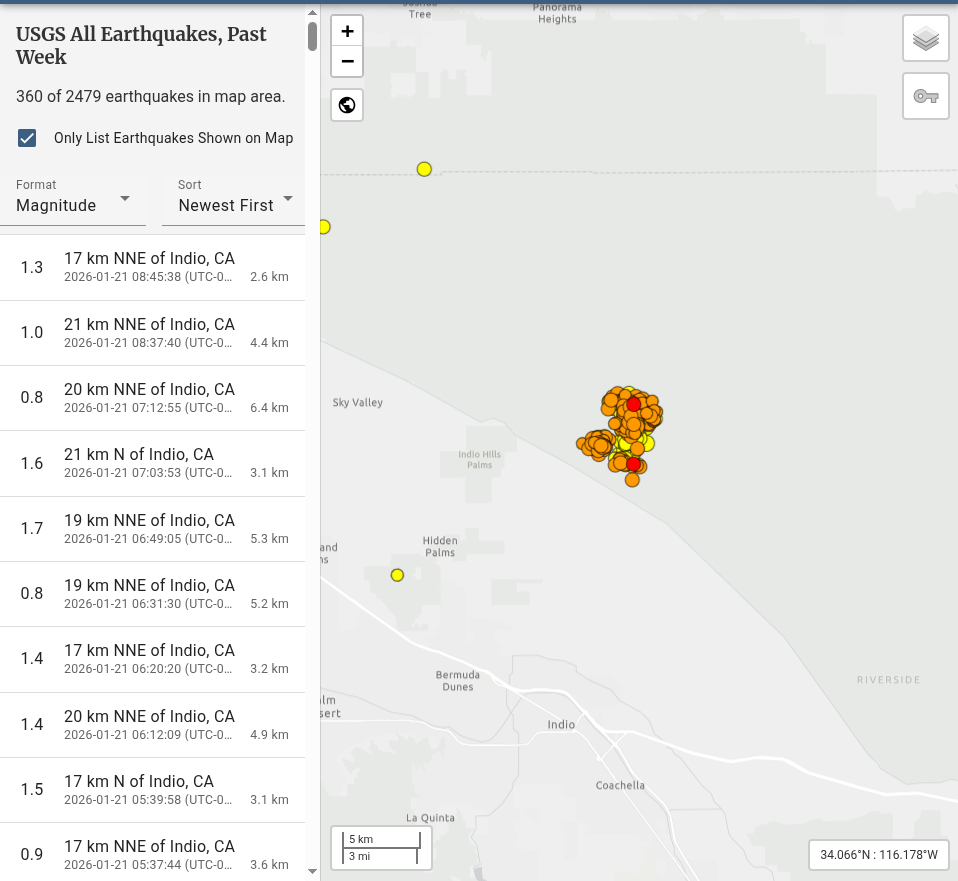Open the 1.5 magnitude 17 km N of Indio entry
The image size is (958, 881).
152,789
